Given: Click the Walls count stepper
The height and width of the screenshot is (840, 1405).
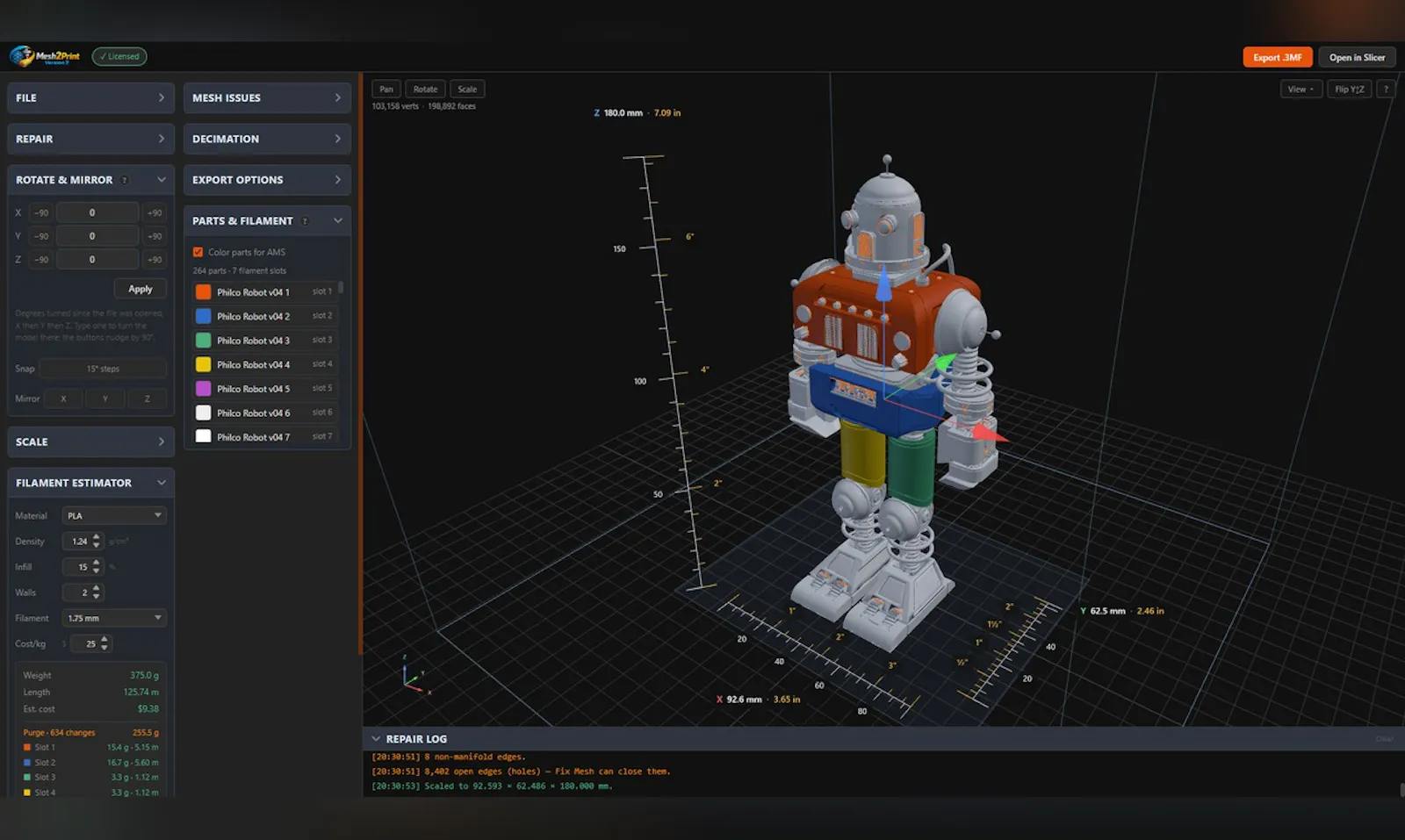Looking at the screenshot, I should pyautogui.click(x=97, y=592).
